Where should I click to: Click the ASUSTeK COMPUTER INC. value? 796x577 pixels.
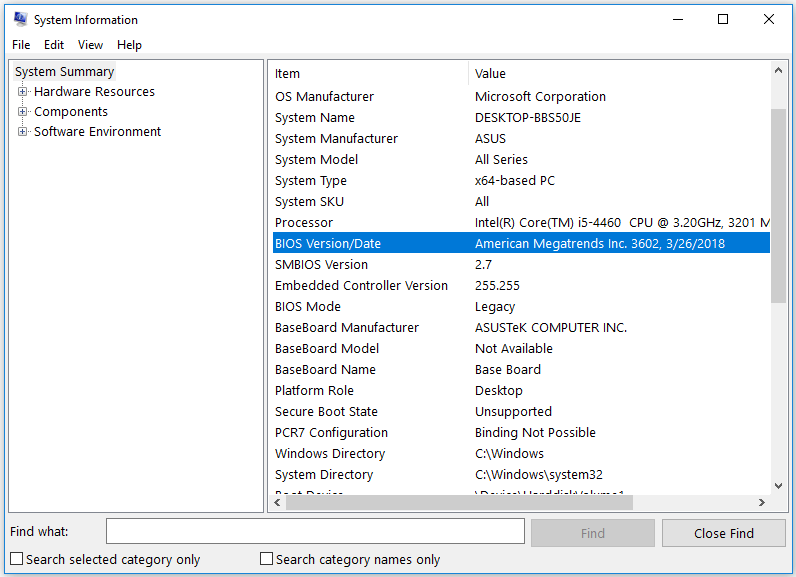click(x=551, y=327)
